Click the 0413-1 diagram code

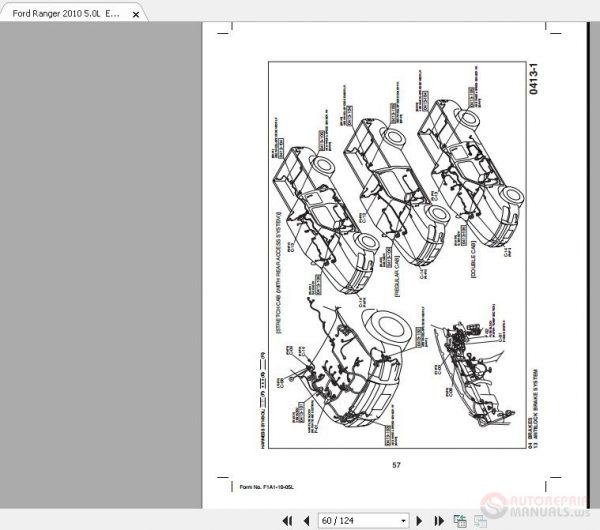point(533,79)
